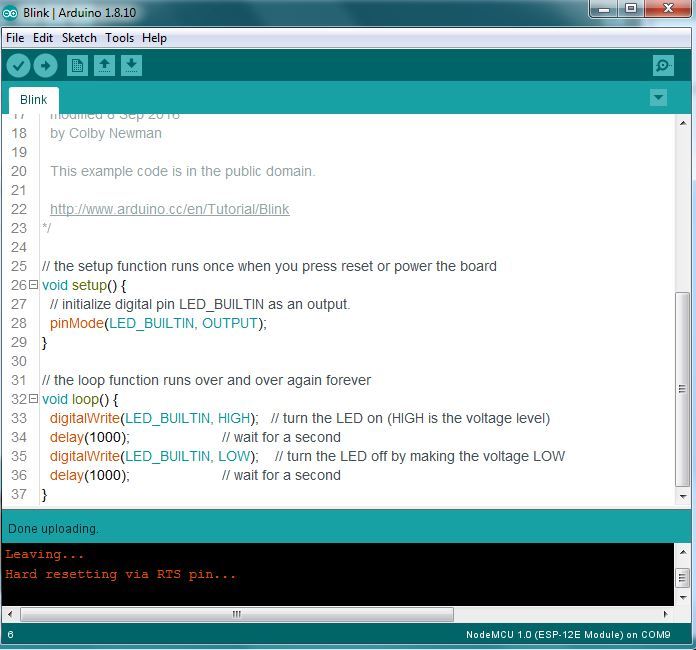Image resolution: width=696 pixels, height=650 pixels.
Task: Open the File menu
Action: pos(15,38)
